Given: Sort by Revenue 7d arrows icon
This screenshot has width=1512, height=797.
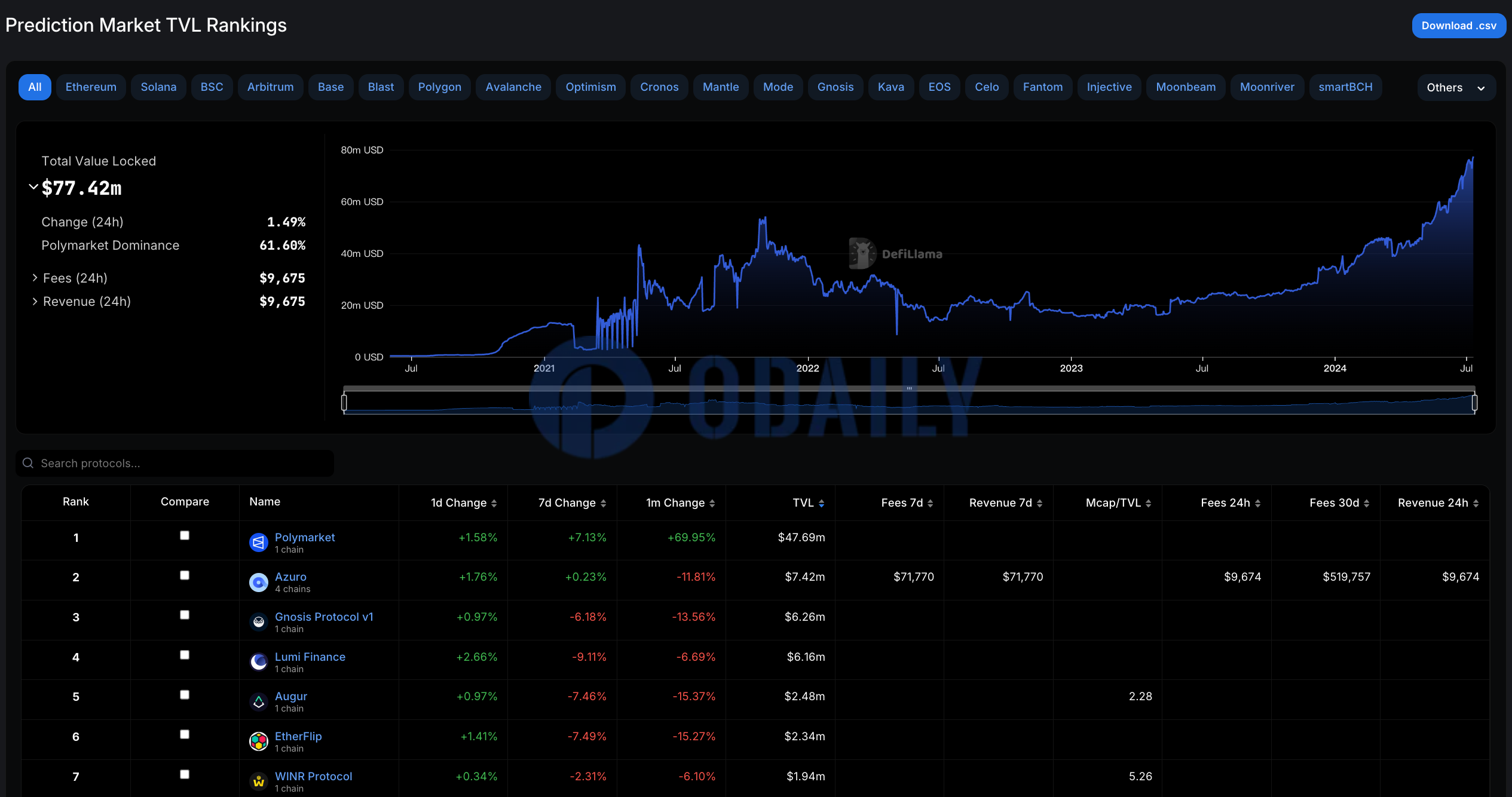Looking at the screenshot, I should click(1039, 504).
